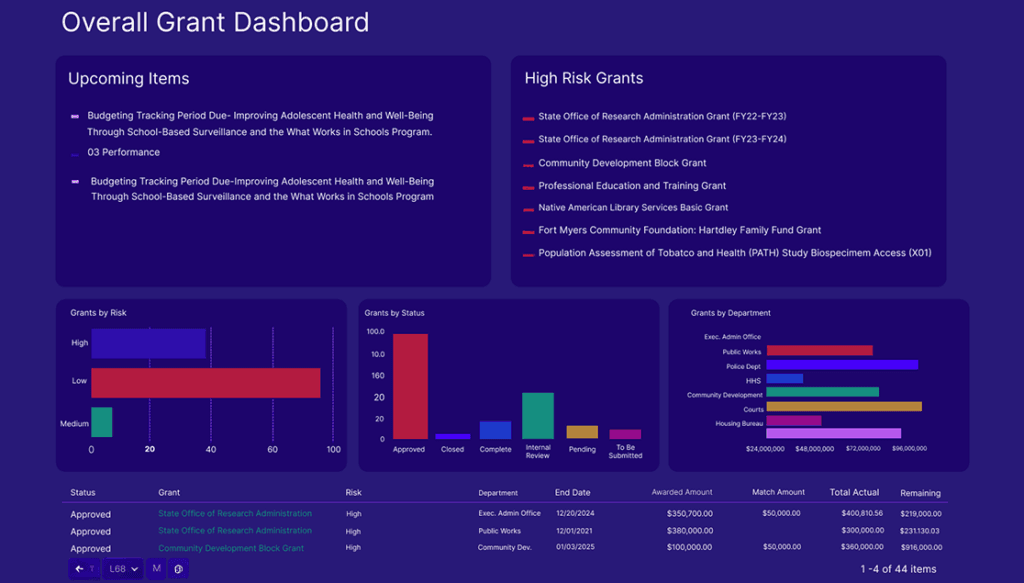Click red marker beside Fort Myers Community Foundation grant

(528, 232)
